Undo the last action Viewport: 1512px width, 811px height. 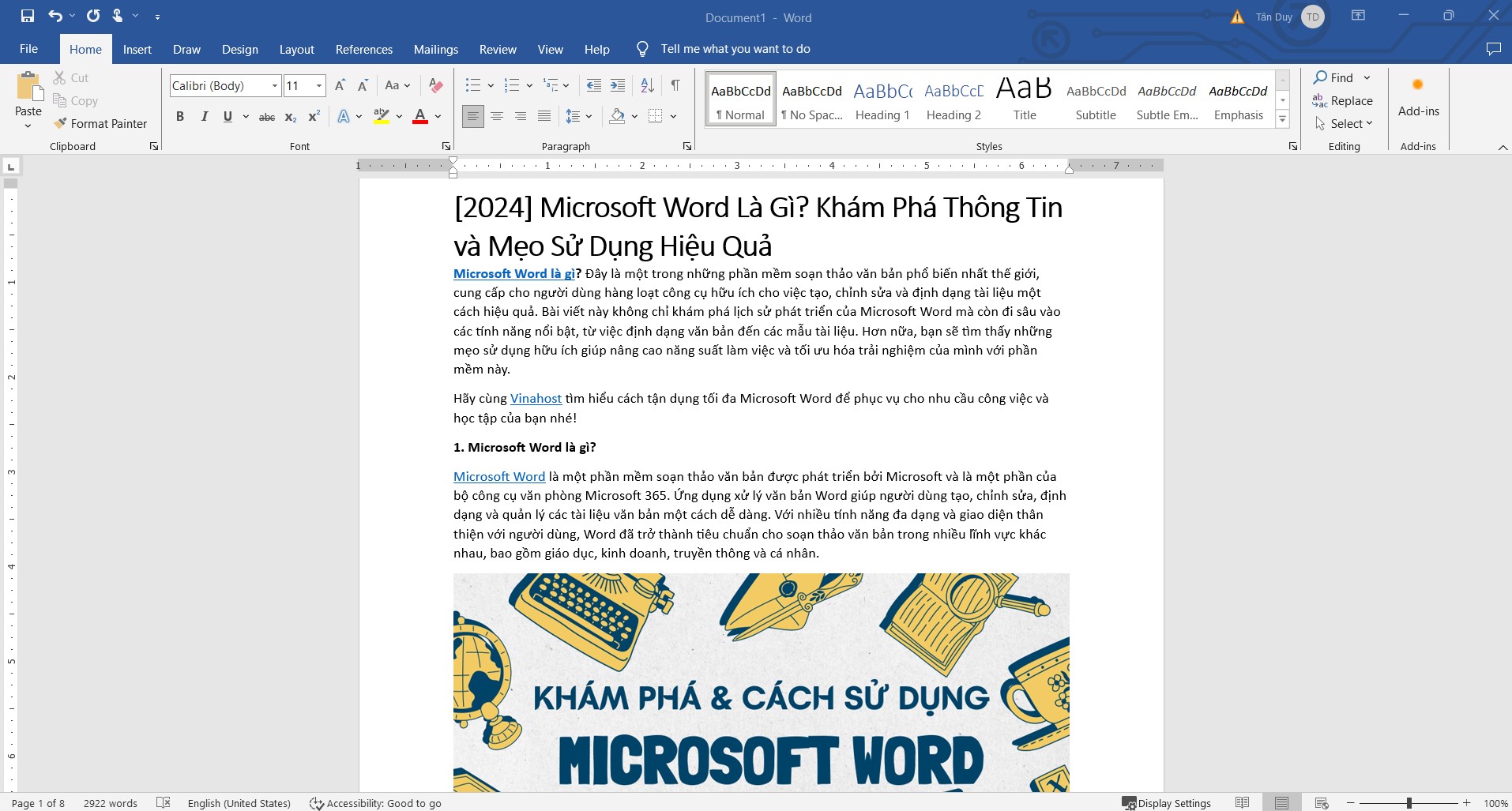click(x=55, y=16)
